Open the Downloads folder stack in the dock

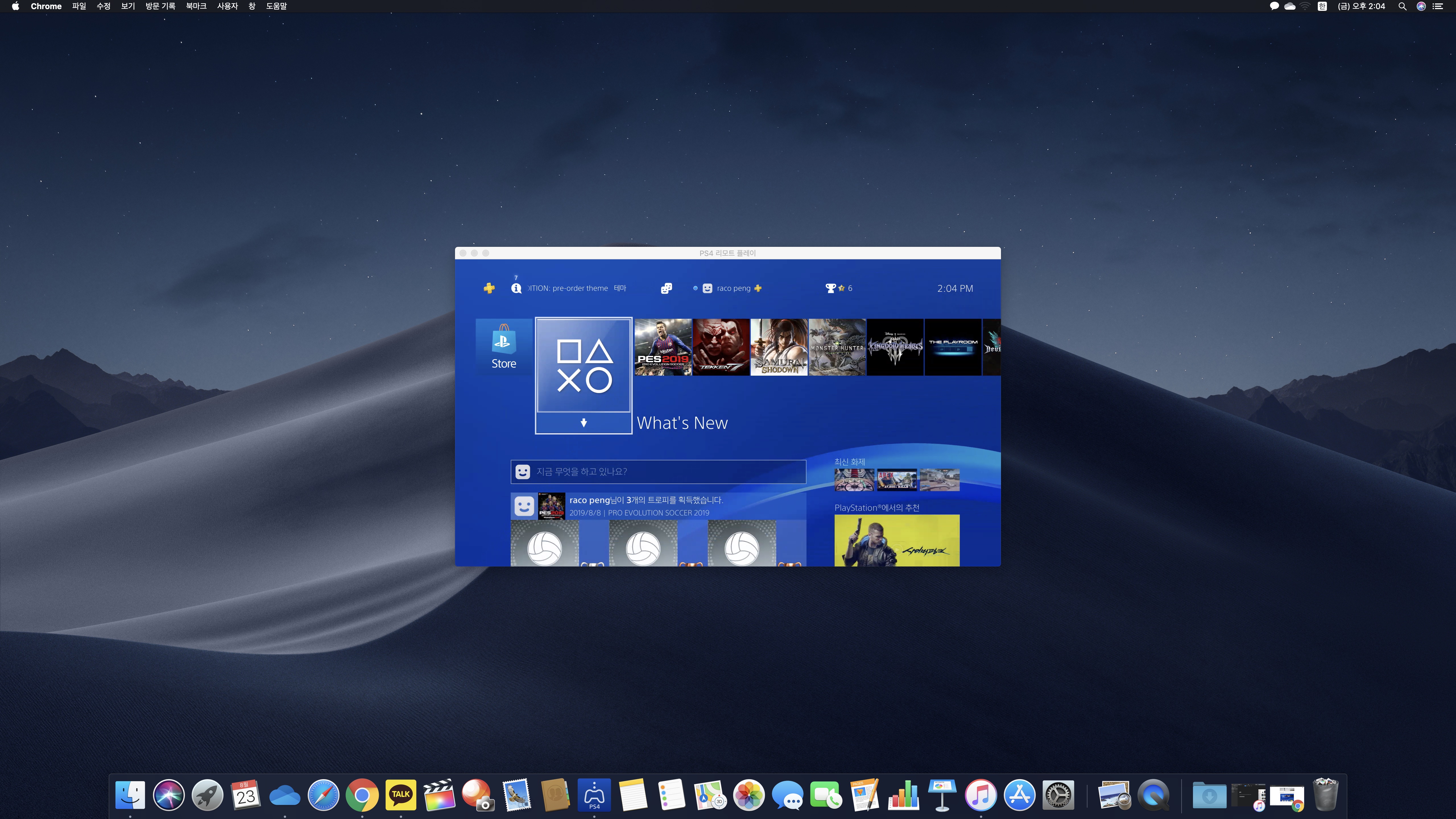(1209, 795)
